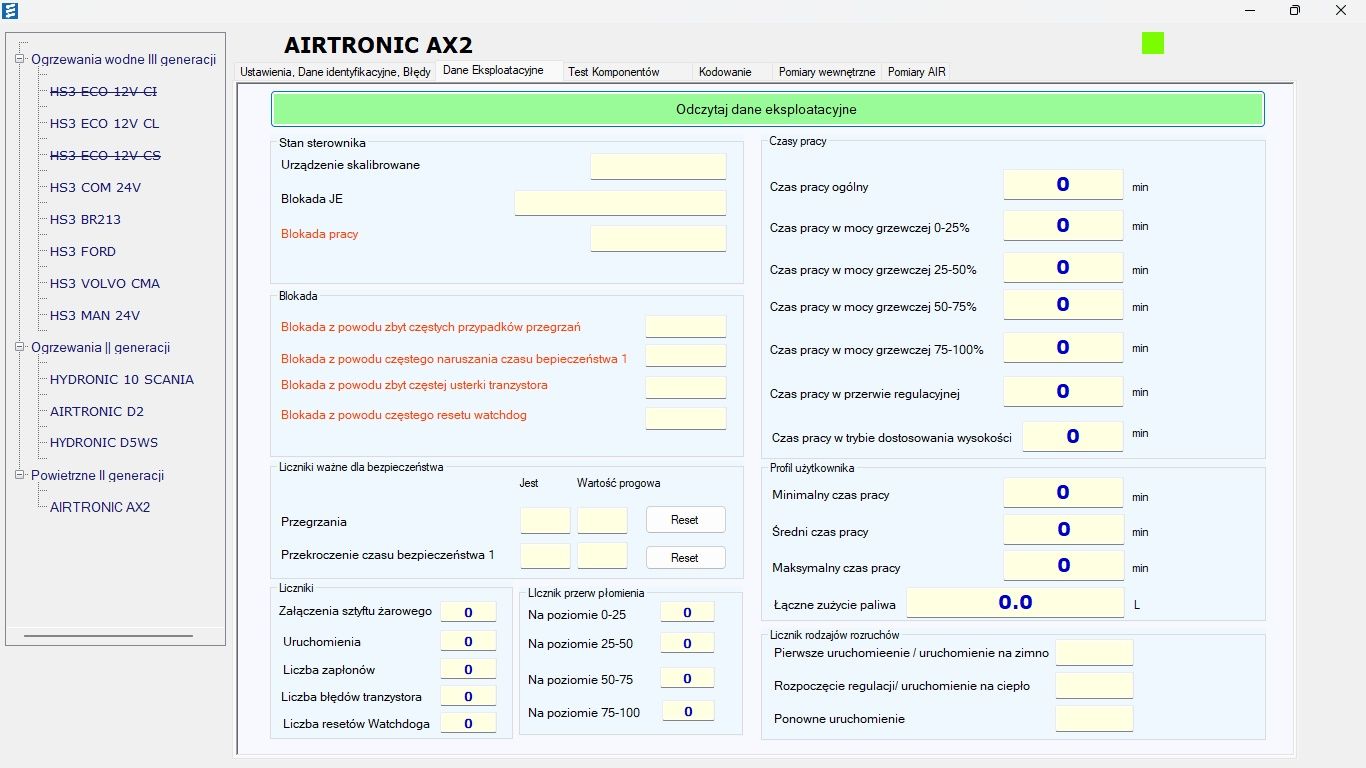Choose HS3 BR213 in tree
The width and height of the screenshot is (1366, 768).
coord(85,219)
